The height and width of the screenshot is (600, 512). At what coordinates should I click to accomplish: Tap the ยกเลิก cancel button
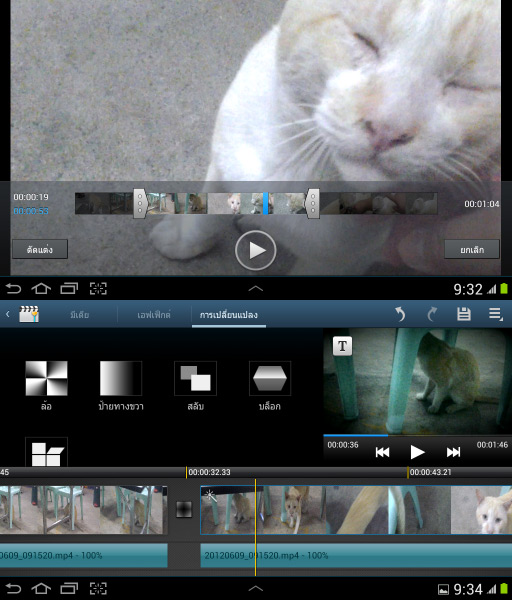[472, 249]
